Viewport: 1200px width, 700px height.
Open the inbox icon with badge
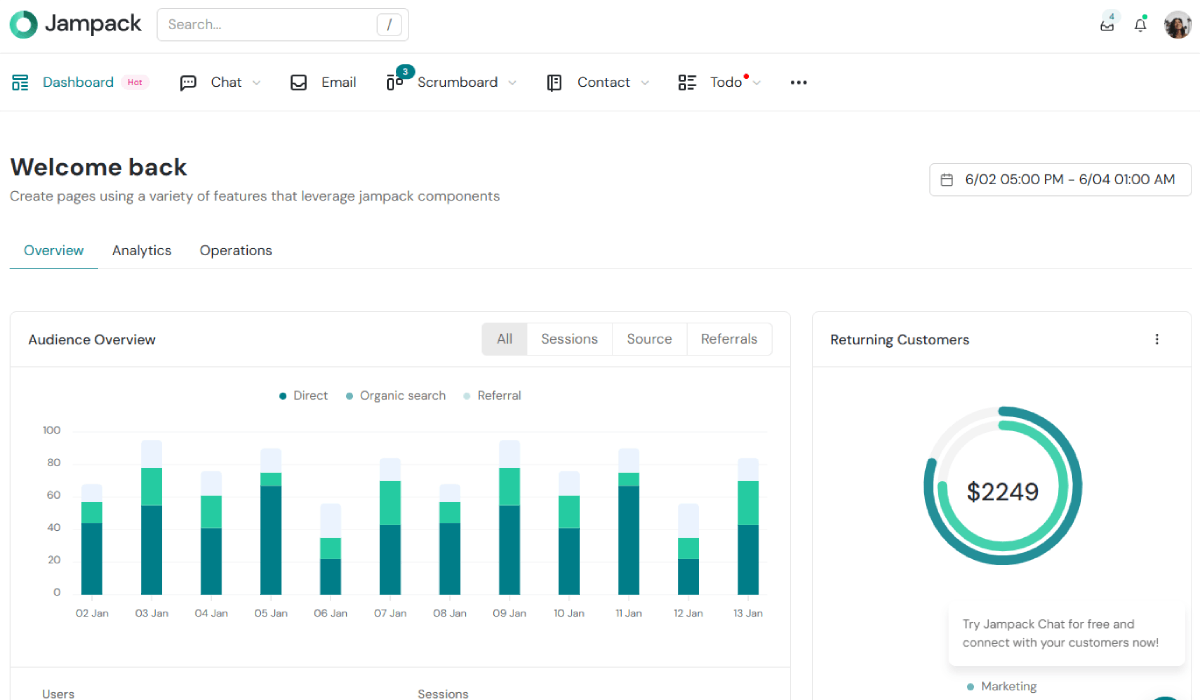coord(1107,25)
